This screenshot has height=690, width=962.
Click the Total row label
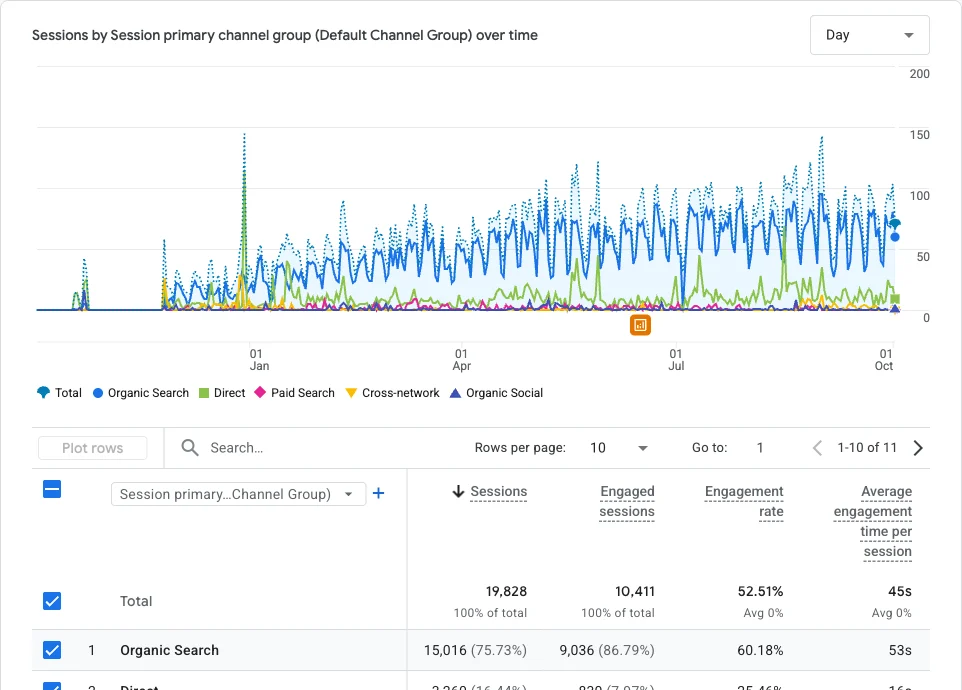pyautogui.click(x=136, y=601)
